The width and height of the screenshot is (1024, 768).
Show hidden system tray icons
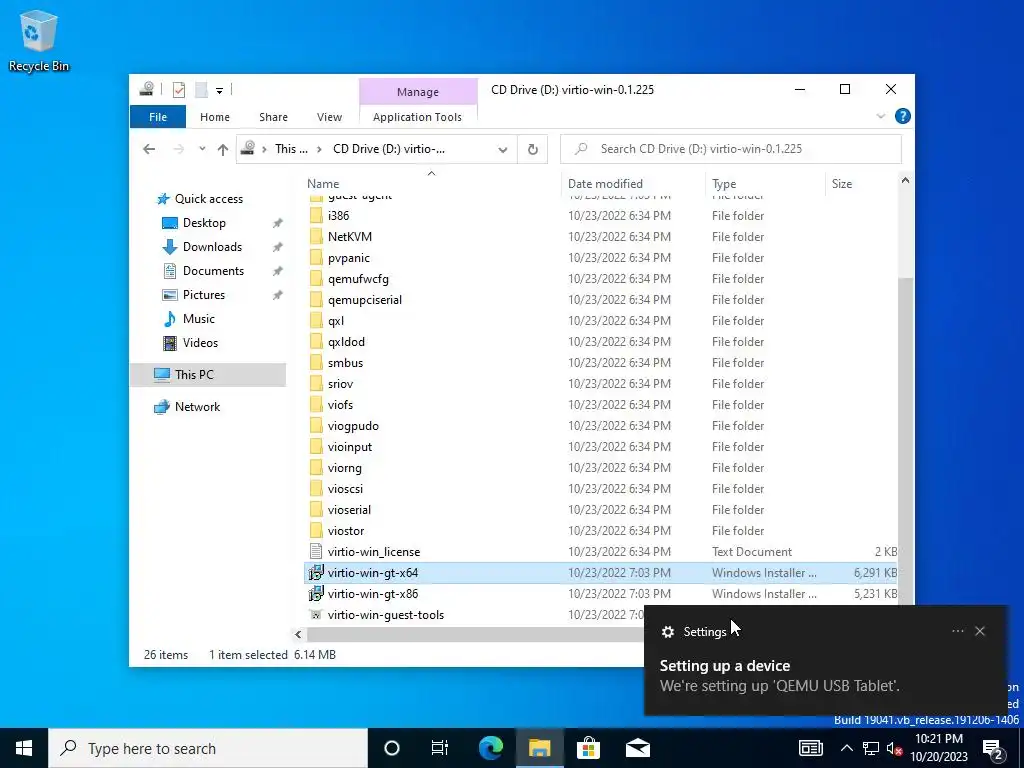point(846,748)
